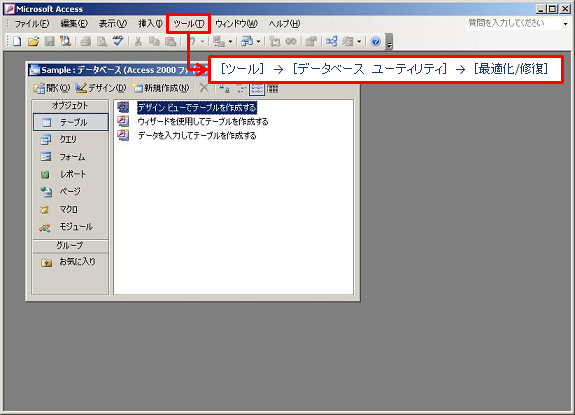Click the デザイン(D) button

(x=101, y=88)
